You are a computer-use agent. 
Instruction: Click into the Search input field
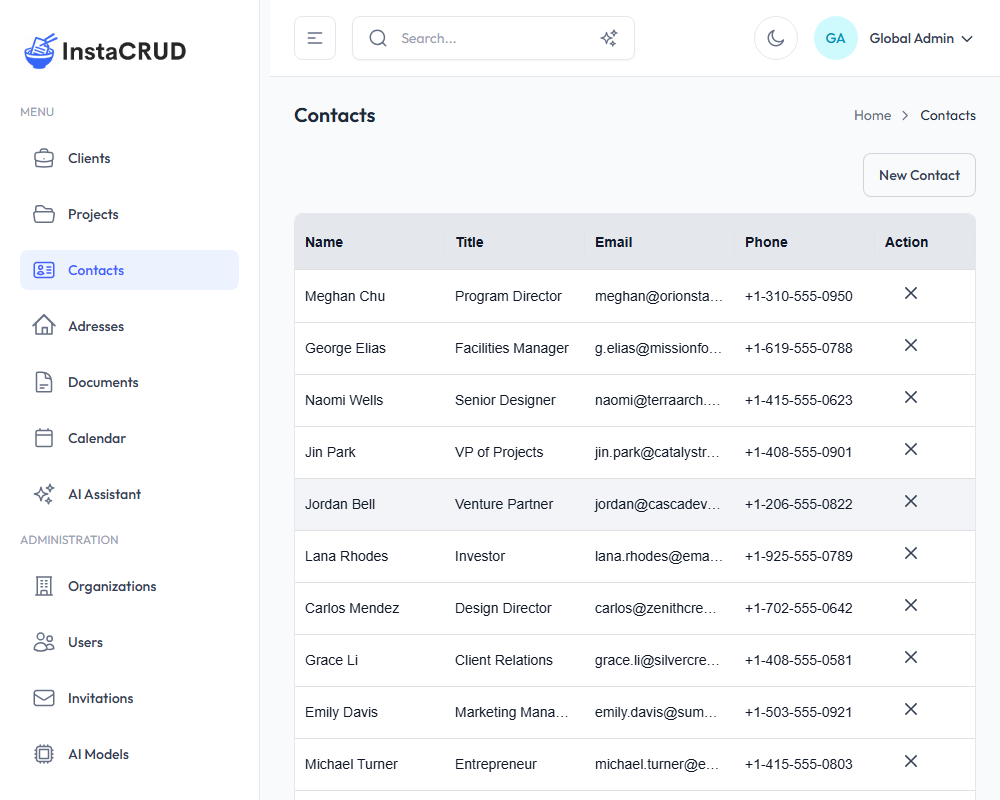click(490, 38)
